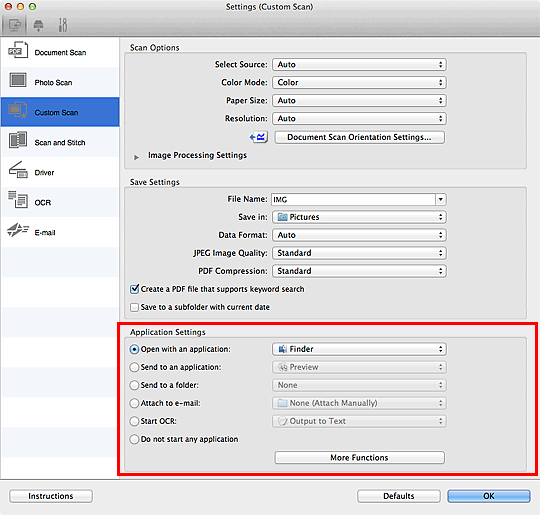Select Scan and Stitch in the sidebar
Image resolution: width=540 pixels, height=515 pixels.
click(x=60, y=142)
